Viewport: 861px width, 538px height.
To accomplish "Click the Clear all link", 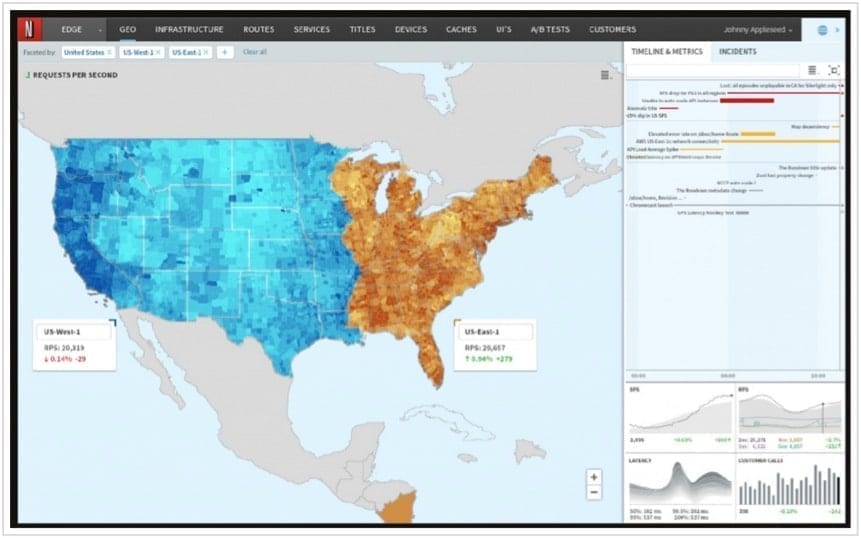I will [255, 51].
